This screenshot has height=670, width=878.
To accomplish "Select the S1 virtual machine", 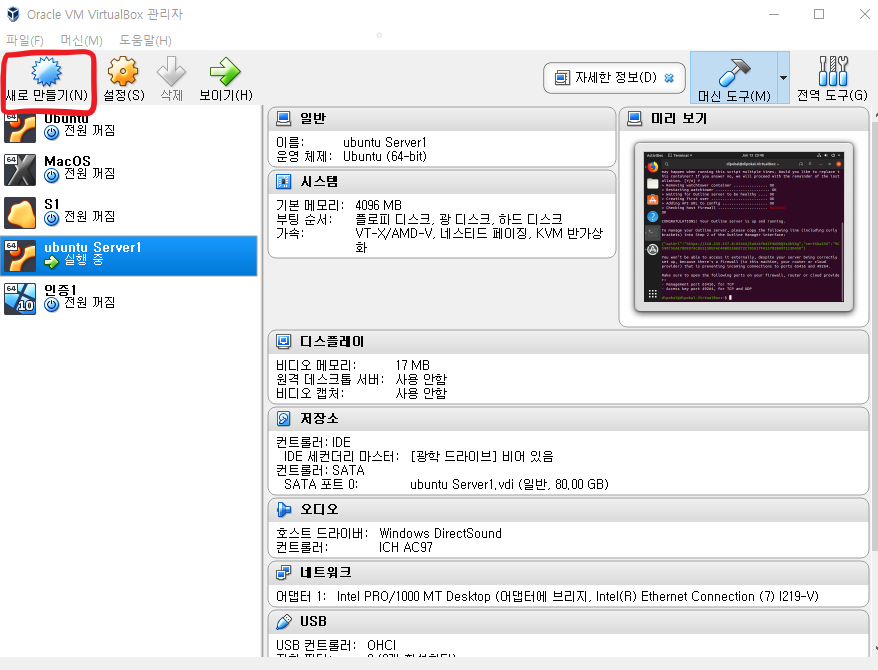I will point(129,213).
